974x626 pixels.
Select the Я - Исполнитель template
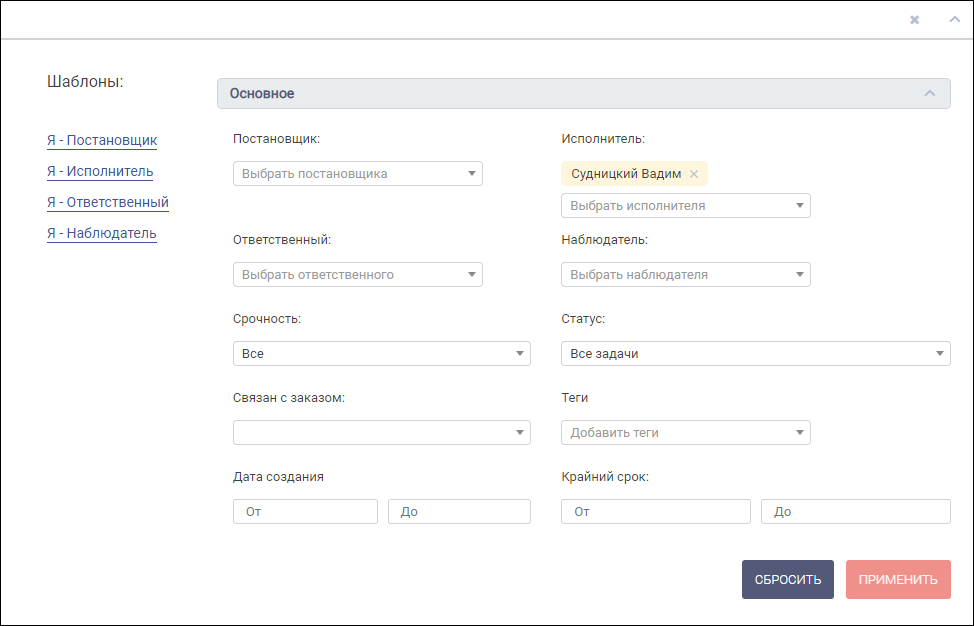click(x=100, y=171)
